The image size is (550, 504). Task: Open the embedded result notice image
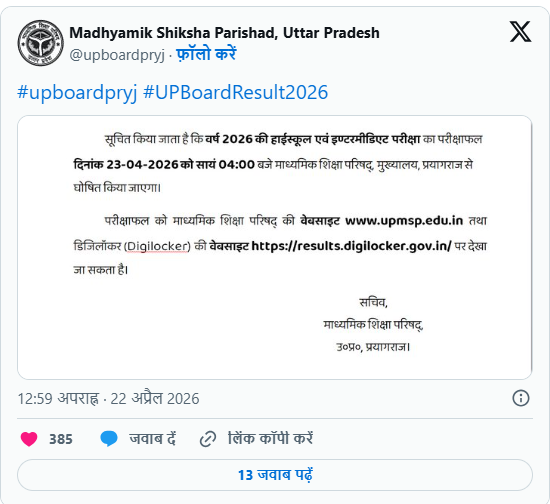click(275, 247)
